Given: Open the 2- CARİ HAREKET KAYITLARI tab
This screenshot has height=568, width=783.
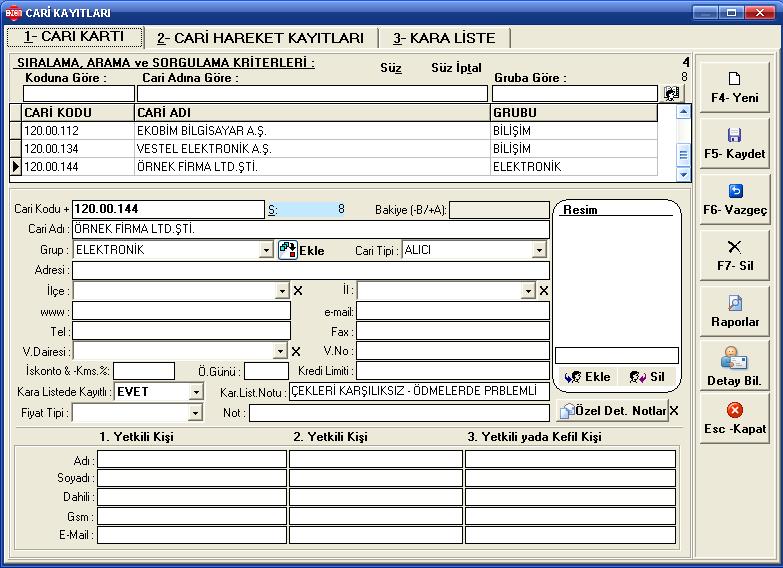Looking at the screenshot, I should [x=261, y=38].
